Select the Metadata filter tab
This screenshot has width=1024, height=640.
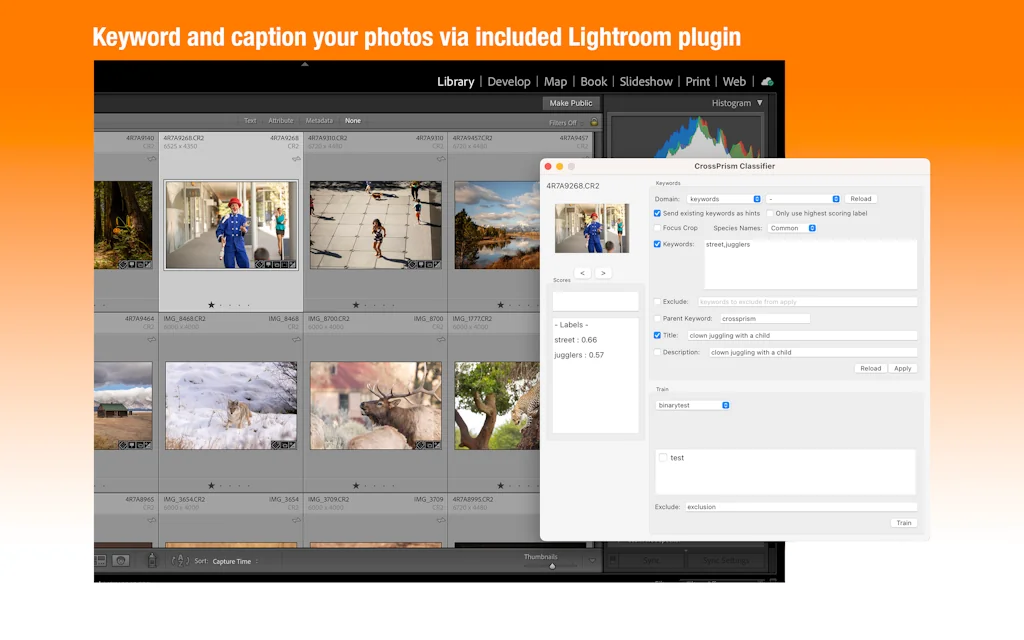319,120
